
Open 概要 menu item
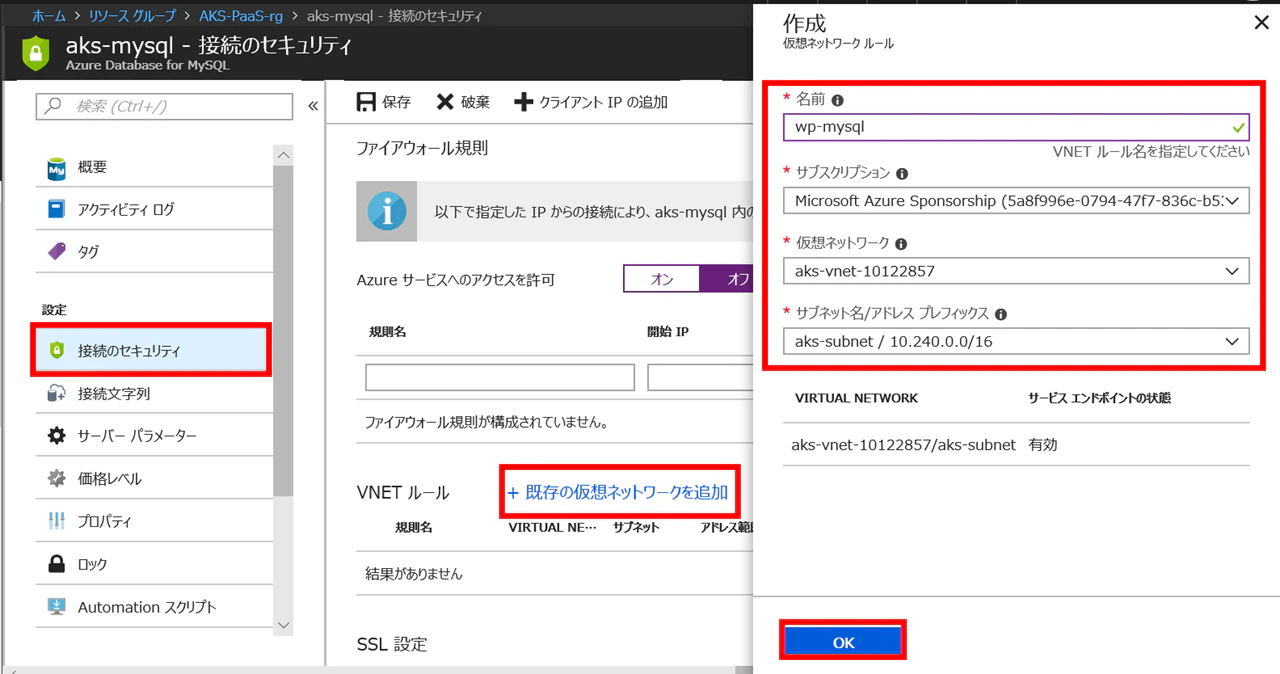(x=154, y=168)
